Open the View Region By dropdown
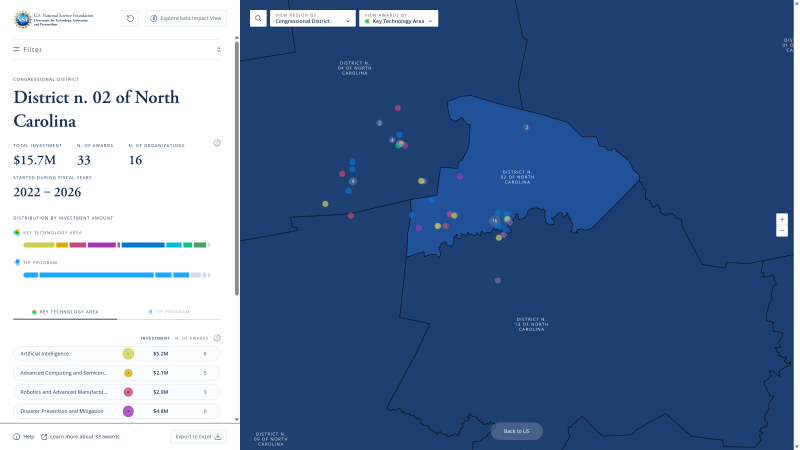The width and height of the screenshot is (800, 450). pyautogui.click(x=312, y=18)
